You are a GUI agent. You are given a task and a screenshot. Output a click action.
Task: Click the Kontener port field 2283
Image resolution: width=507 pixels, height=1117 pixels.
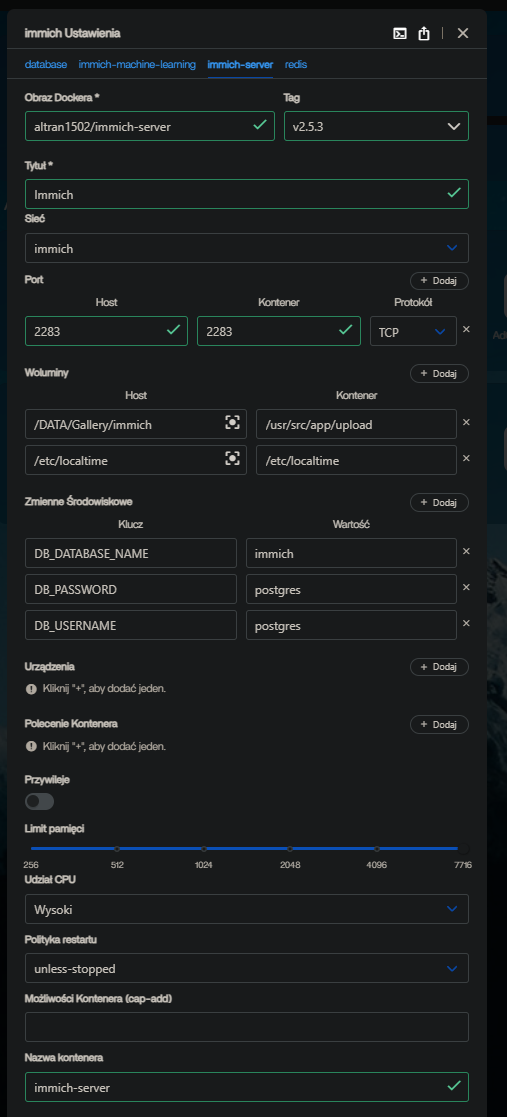click(x=278, y=331)
